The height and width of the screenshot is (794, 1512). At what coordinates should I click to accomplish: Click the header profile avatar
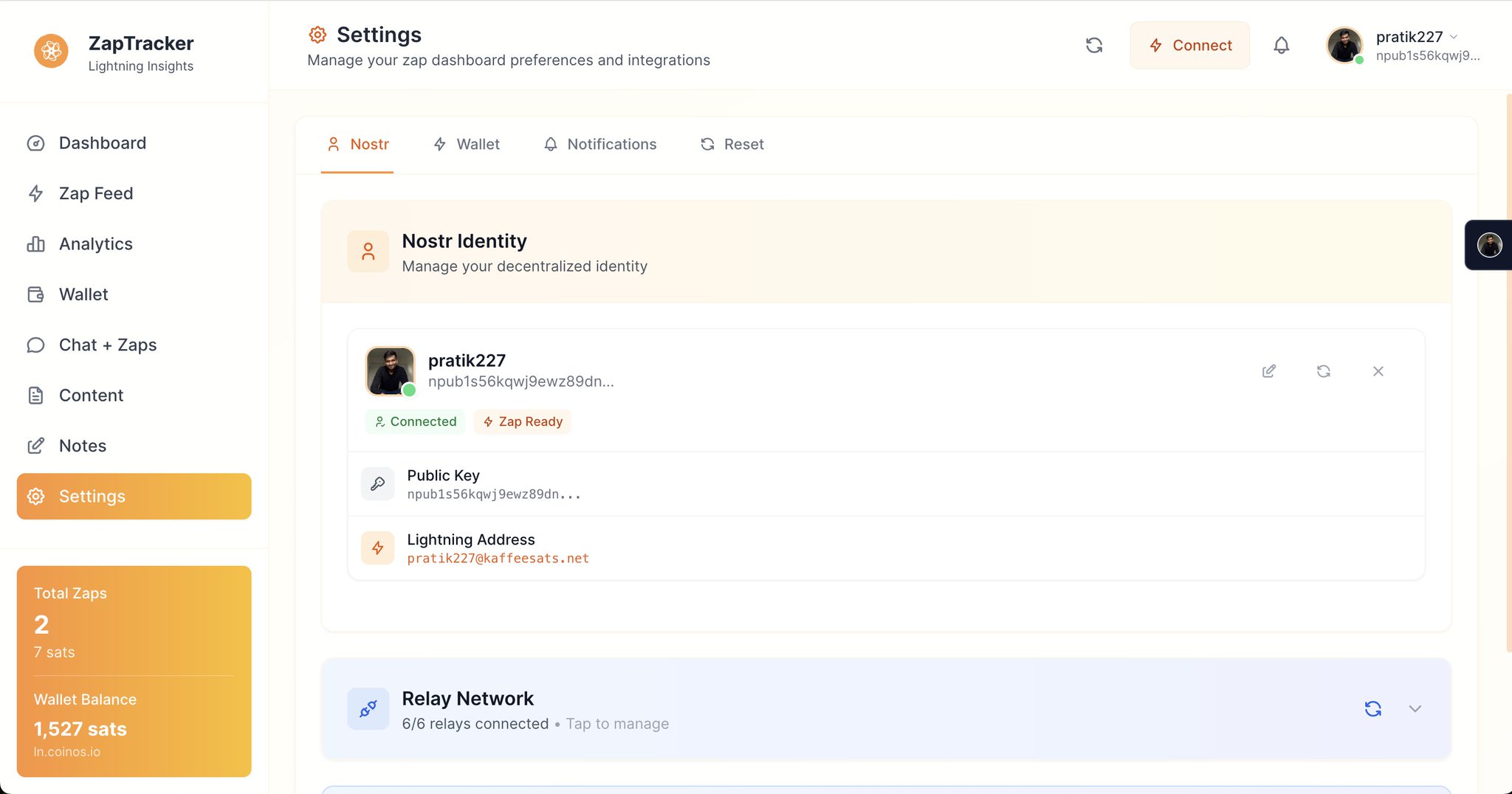tap(1344, 46)
